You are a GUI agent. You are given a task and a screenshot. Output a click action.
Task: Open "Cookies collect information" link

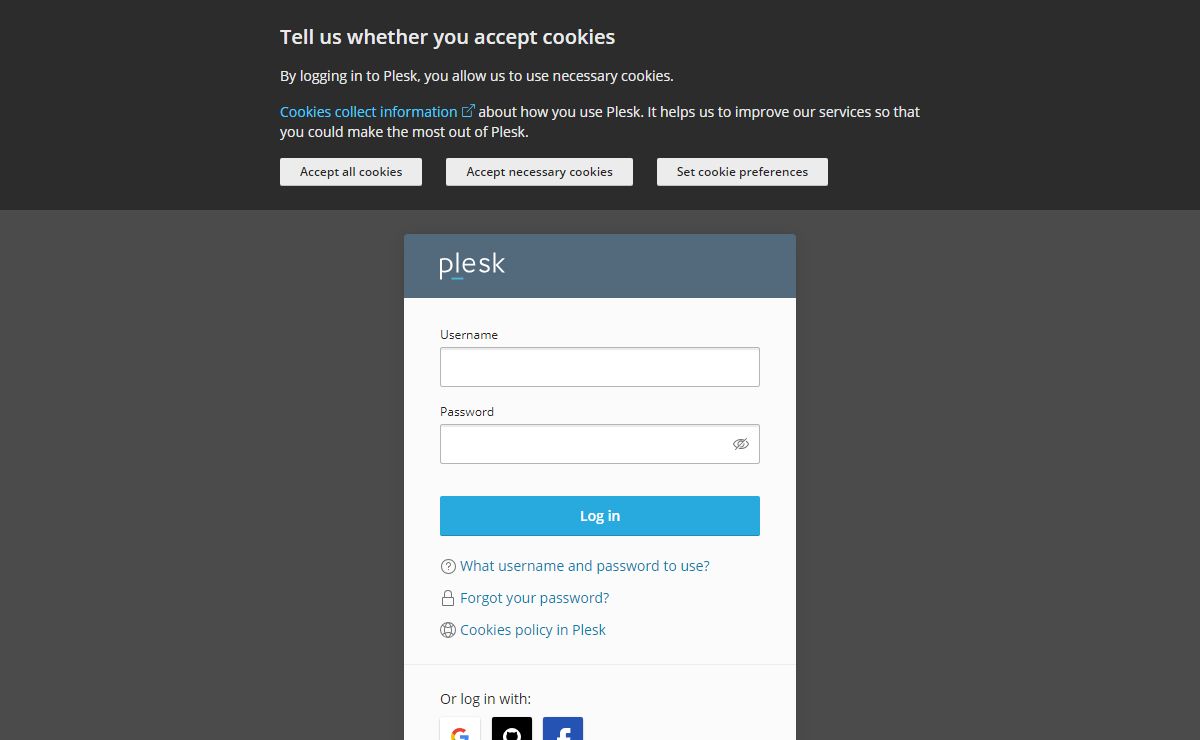tap(368, 112)
